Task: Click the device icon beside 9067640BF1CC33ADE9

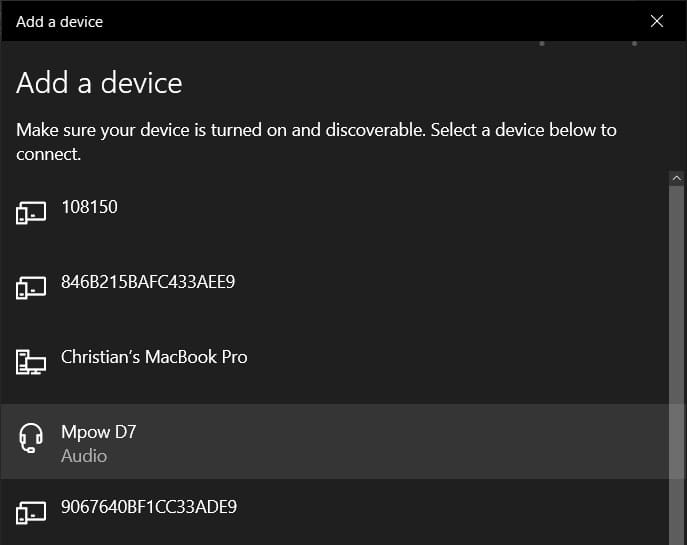Action: [x=31, y=513]
